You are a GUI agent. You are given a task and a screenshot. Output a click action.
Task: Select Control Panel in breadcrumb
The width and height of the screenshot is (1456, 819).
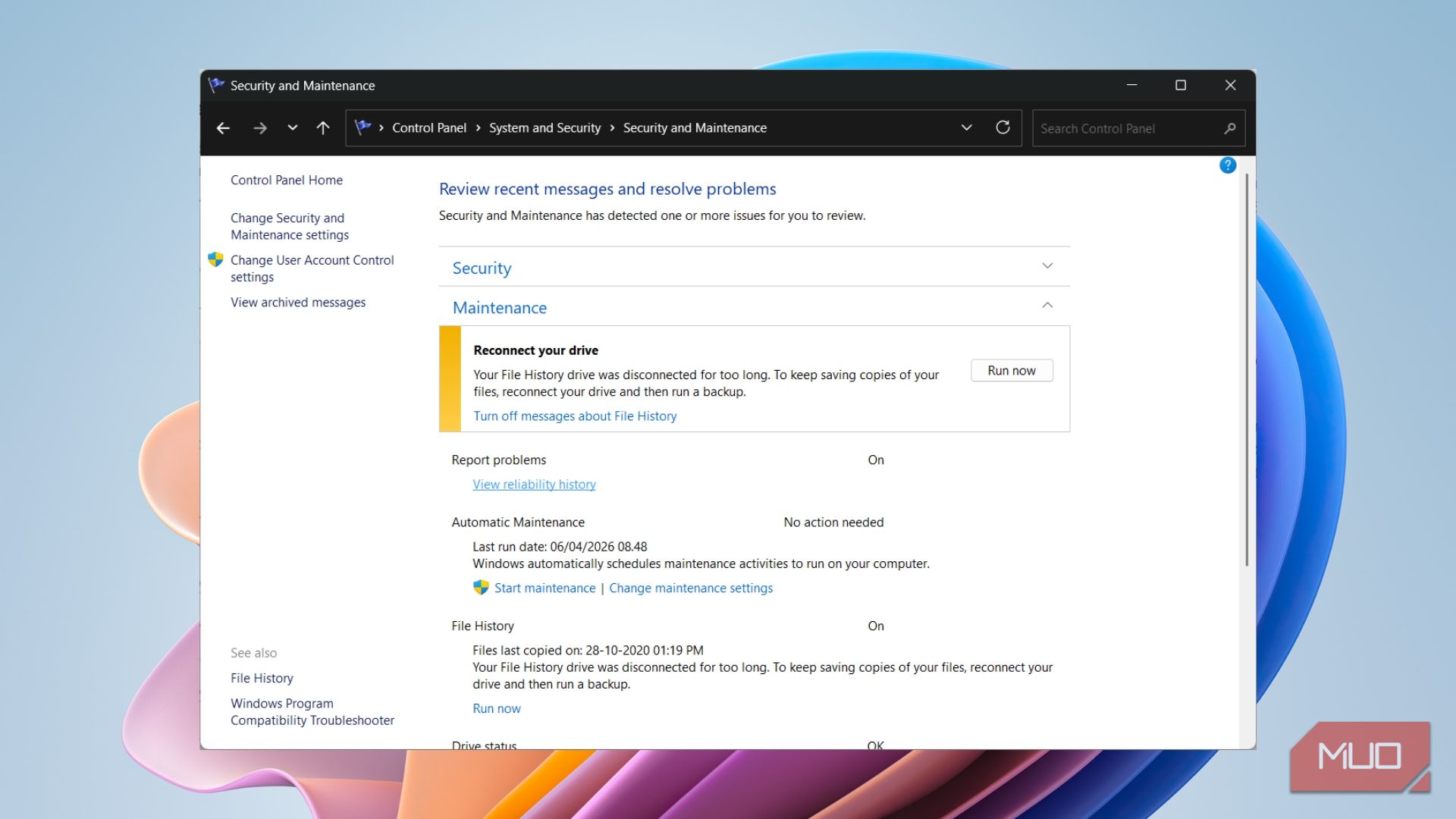click(x=429, y=128)
